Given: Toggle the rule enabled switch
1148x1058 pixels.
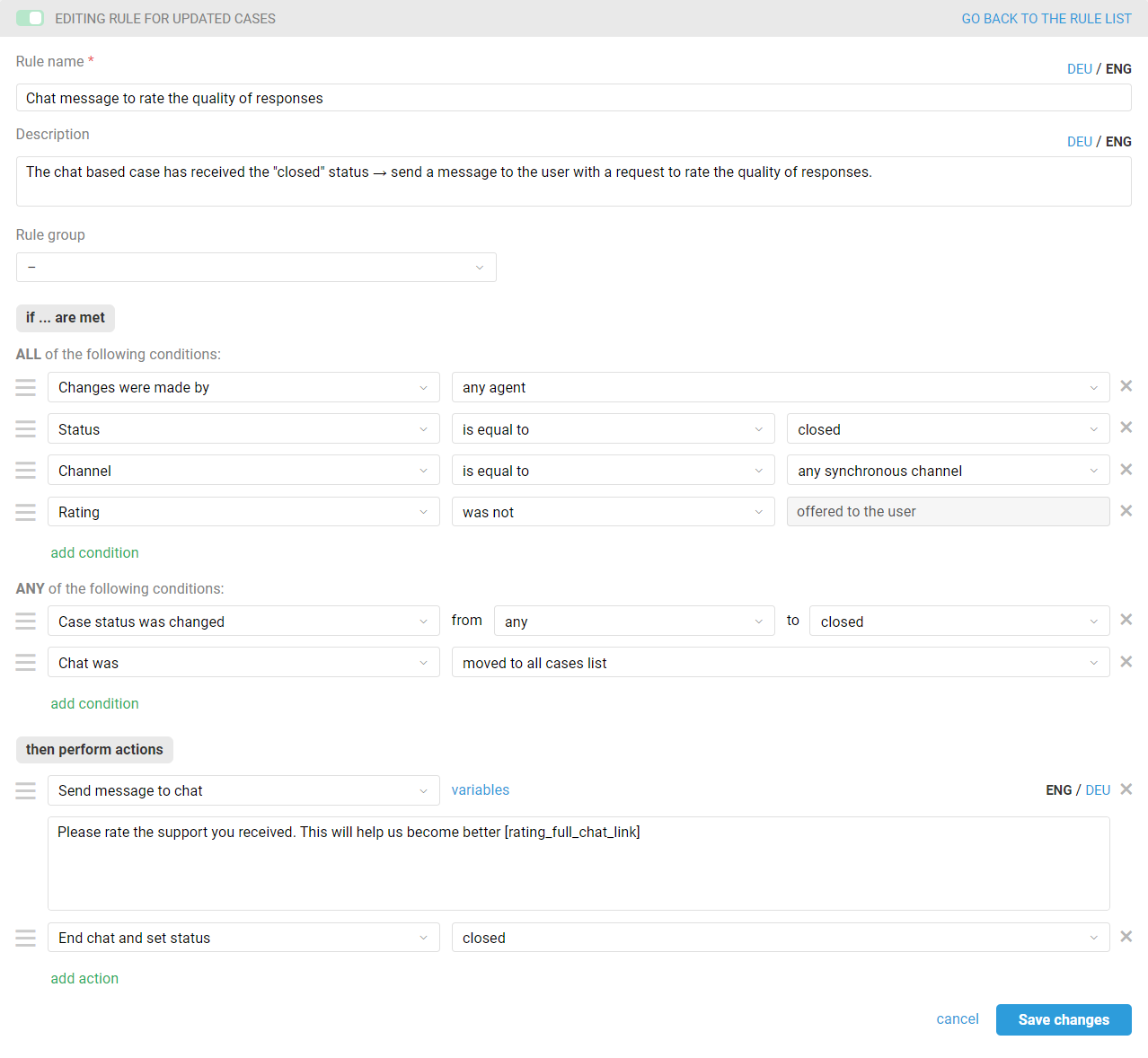Looking at the screenshot, I should click(x=30, y=18).
